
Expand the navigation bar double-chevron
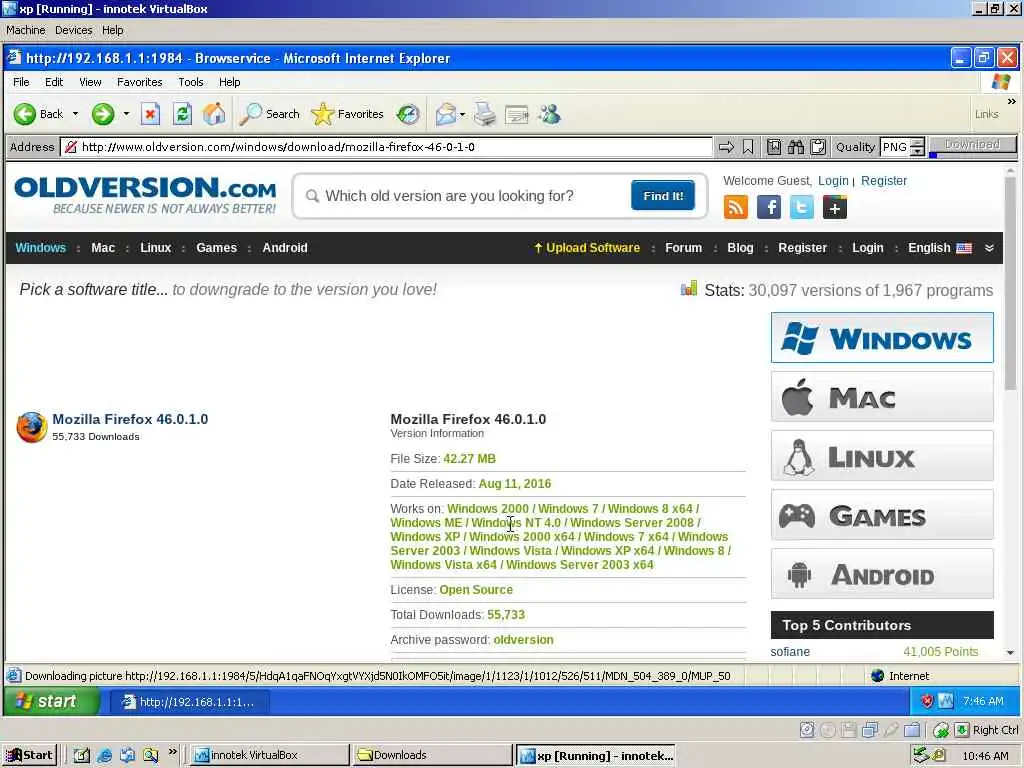(x=989, y=248)
